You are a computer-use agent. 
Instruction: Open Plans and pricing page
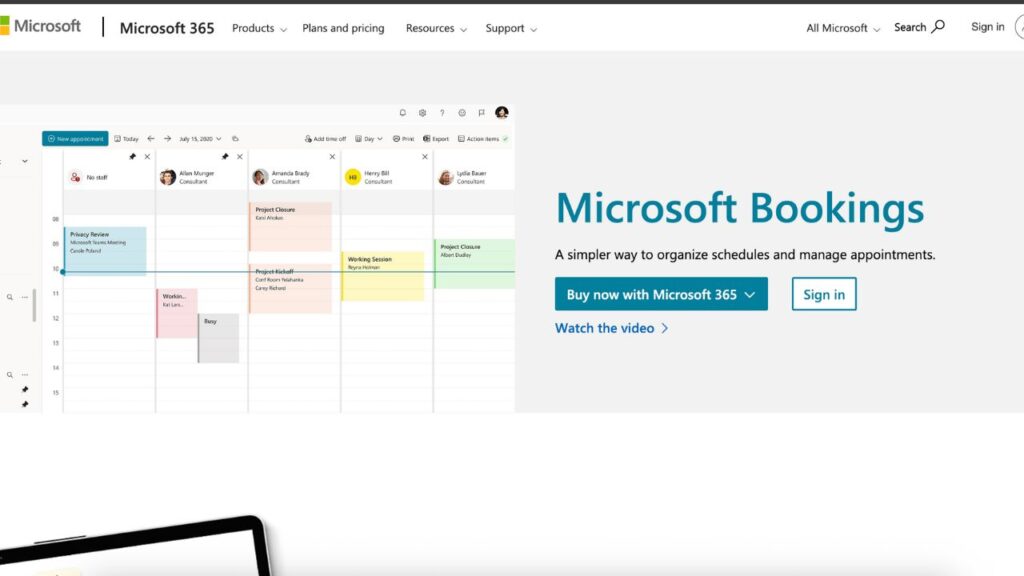pos(343,28)
